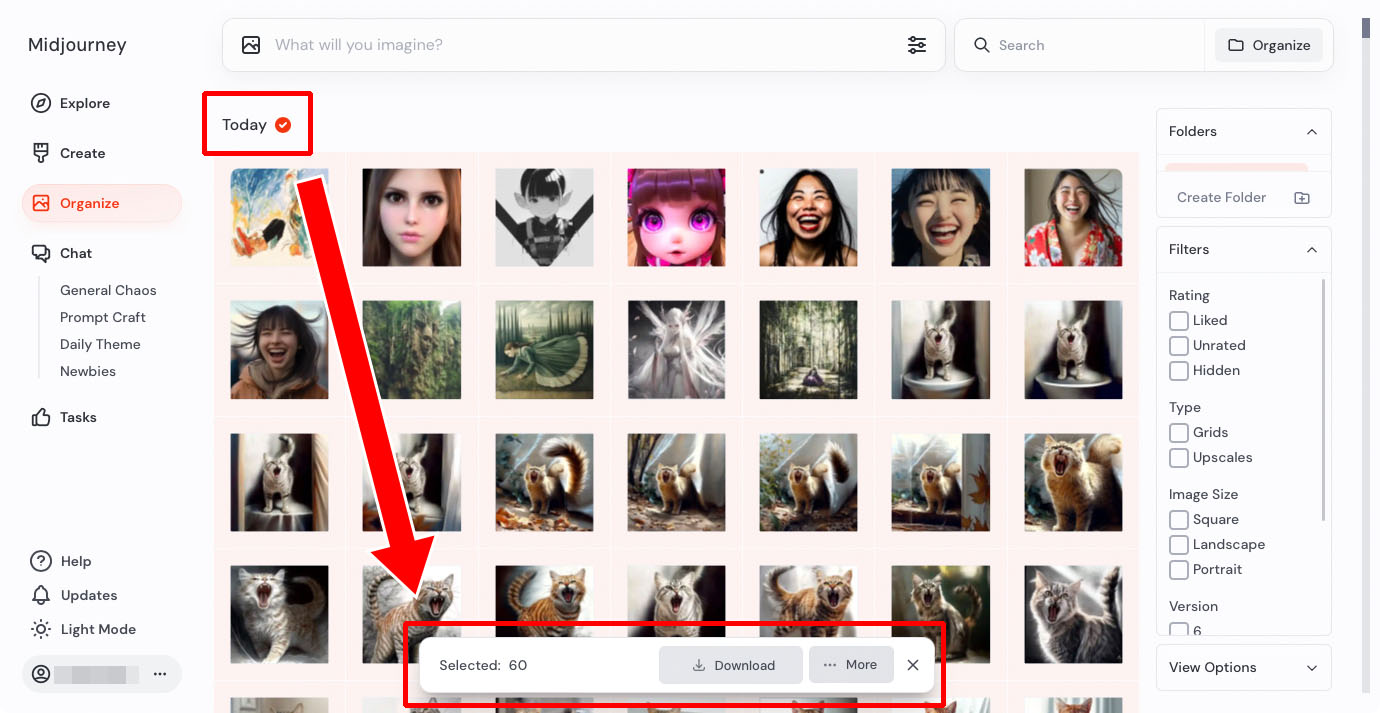
Task: Click the 'Selected: 60' count text
Action: [x=483, y=665]
